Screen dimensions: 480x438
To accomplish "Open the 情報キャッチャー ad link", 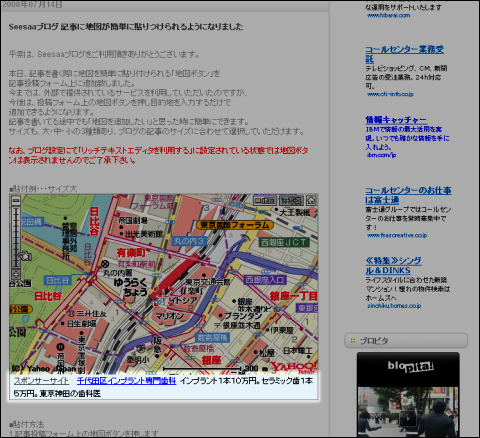I will [x=396, y=120].
